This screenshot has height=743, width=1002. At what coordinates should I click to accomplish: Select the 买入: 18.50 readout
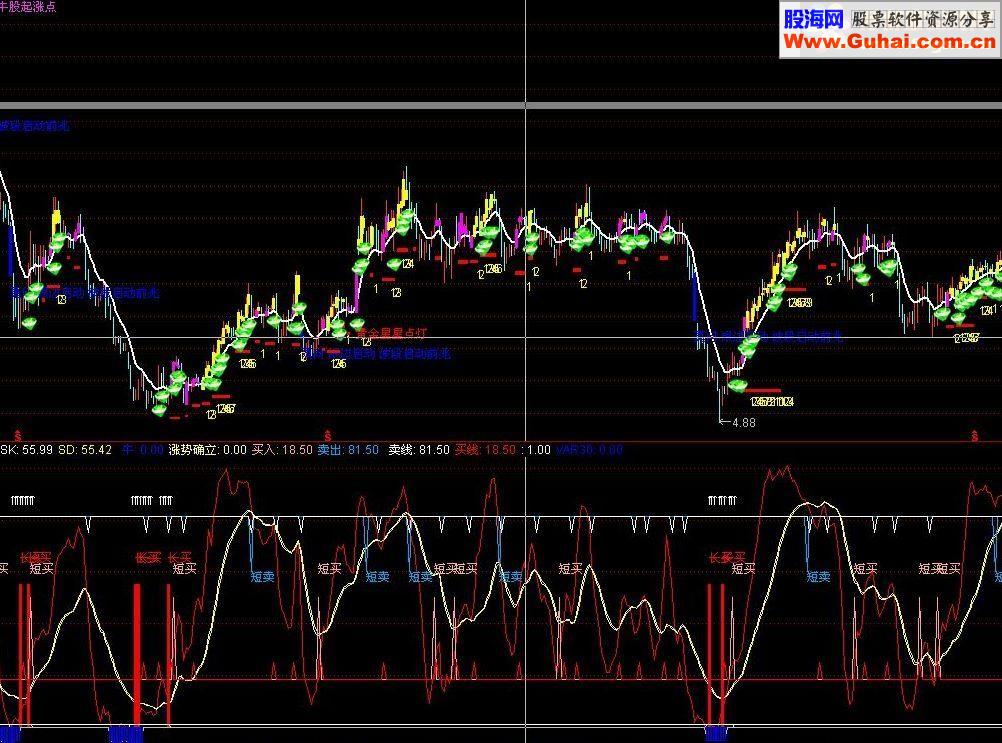282,450
